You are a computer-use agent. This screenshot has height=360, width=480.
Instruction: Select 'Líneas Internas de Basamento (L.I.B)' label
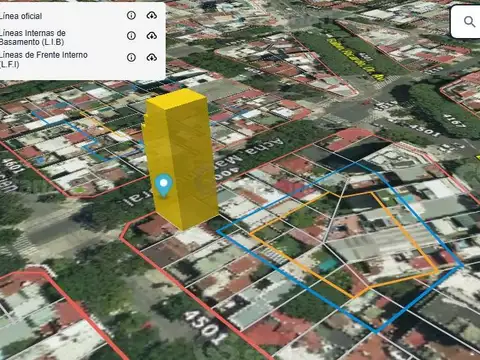pyautogui.click(x=33, y=37)
